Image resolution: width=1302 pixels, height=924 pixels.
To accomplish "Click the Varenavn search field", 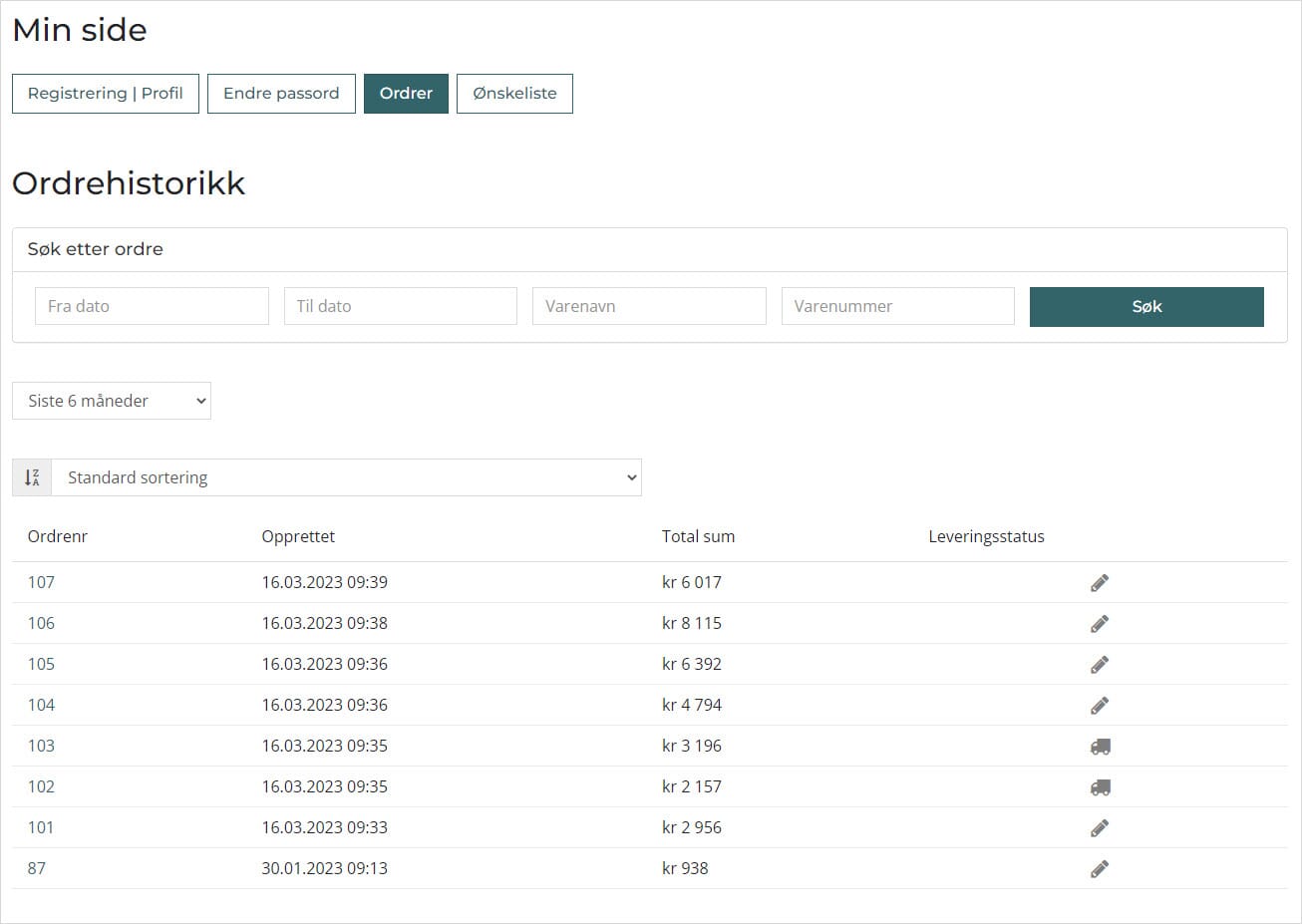I will click(649, 306).
